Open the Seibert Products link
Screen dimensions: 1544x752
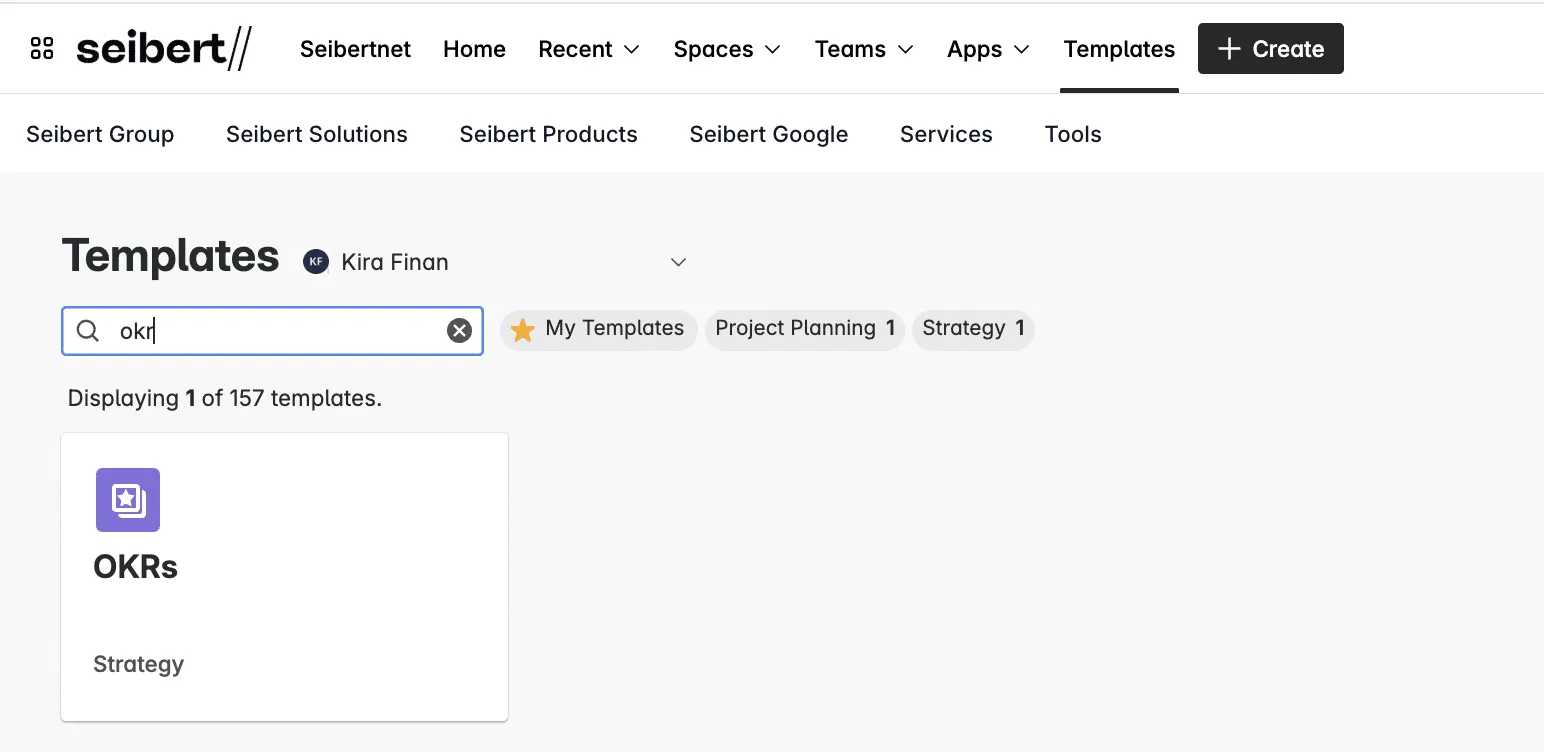click(548, 134)
